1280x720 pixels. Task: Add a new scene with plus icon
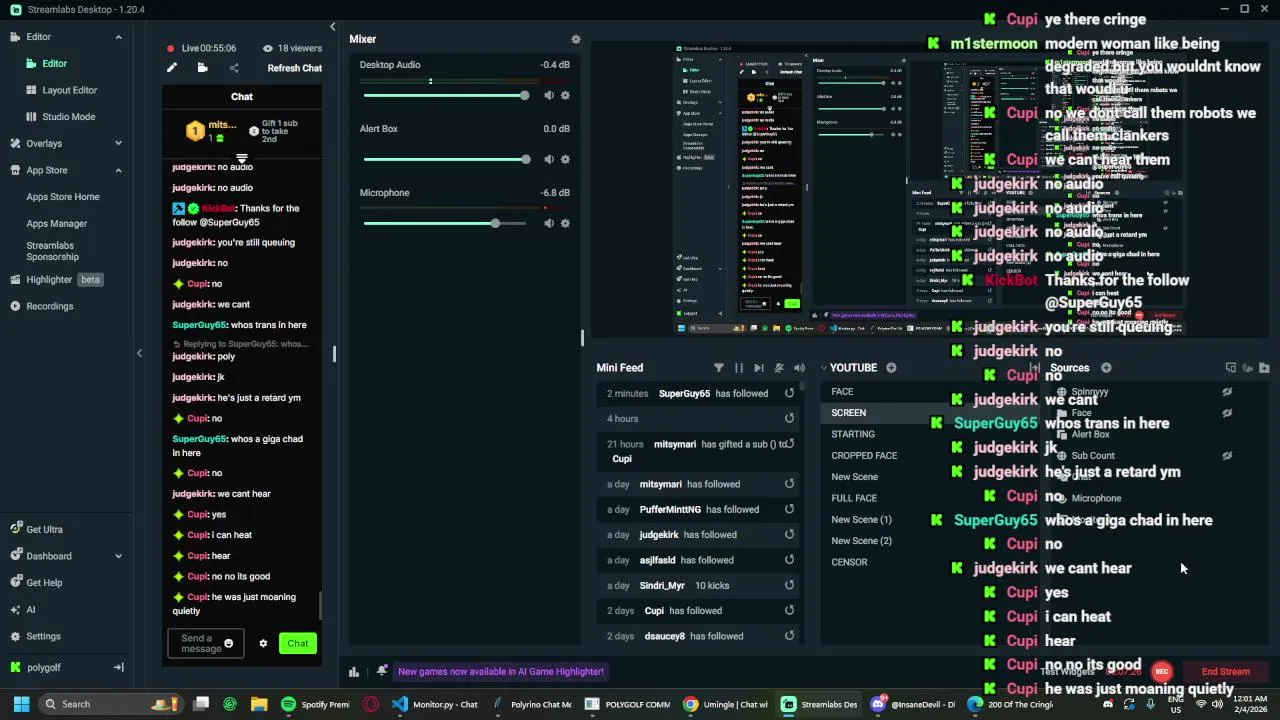pyautogui.click(x=891, y=368)
